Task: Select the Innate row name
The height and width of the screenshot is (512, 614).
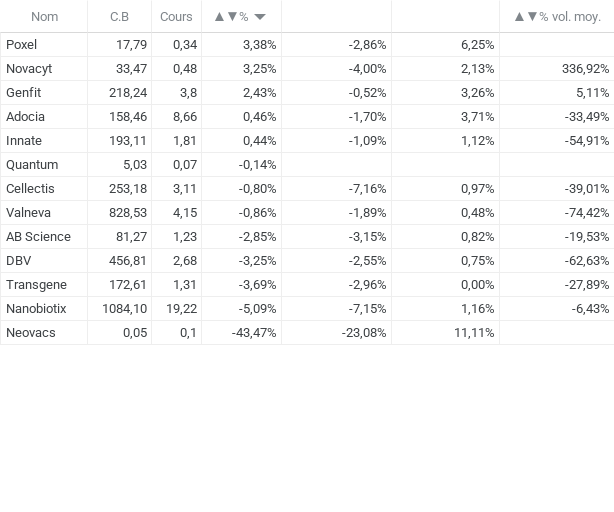Action: pos(24,141)
